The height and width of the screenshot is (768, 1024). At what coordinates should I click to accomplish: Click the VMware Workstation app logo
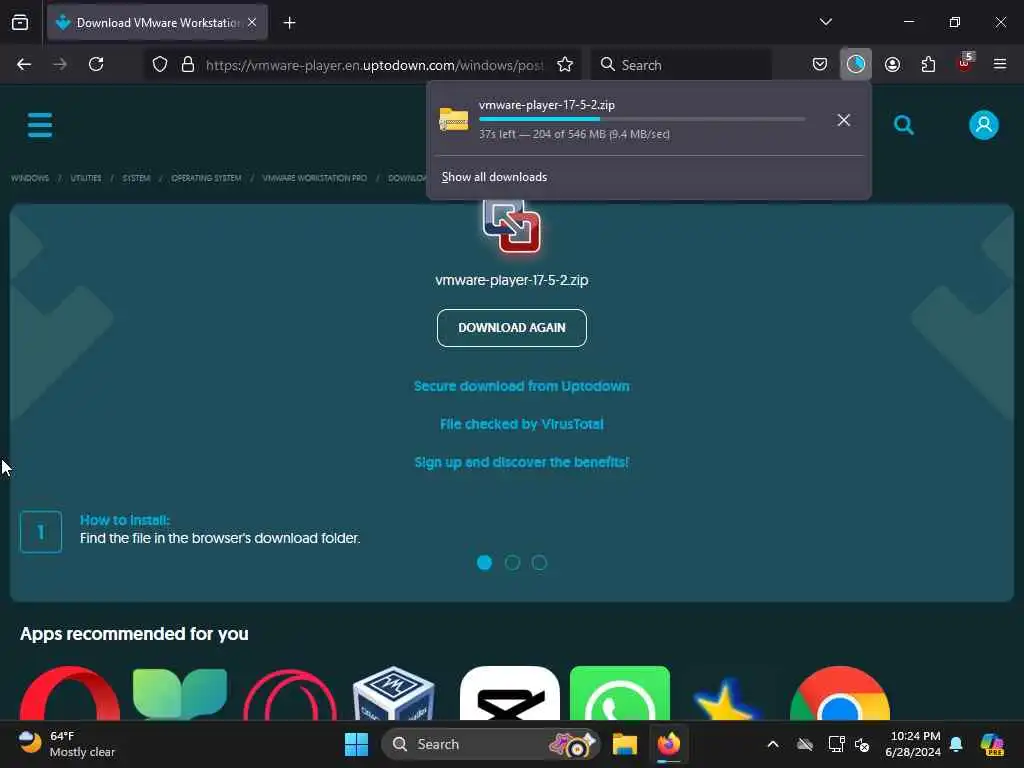pyautogui.click(x=512, y=225)
